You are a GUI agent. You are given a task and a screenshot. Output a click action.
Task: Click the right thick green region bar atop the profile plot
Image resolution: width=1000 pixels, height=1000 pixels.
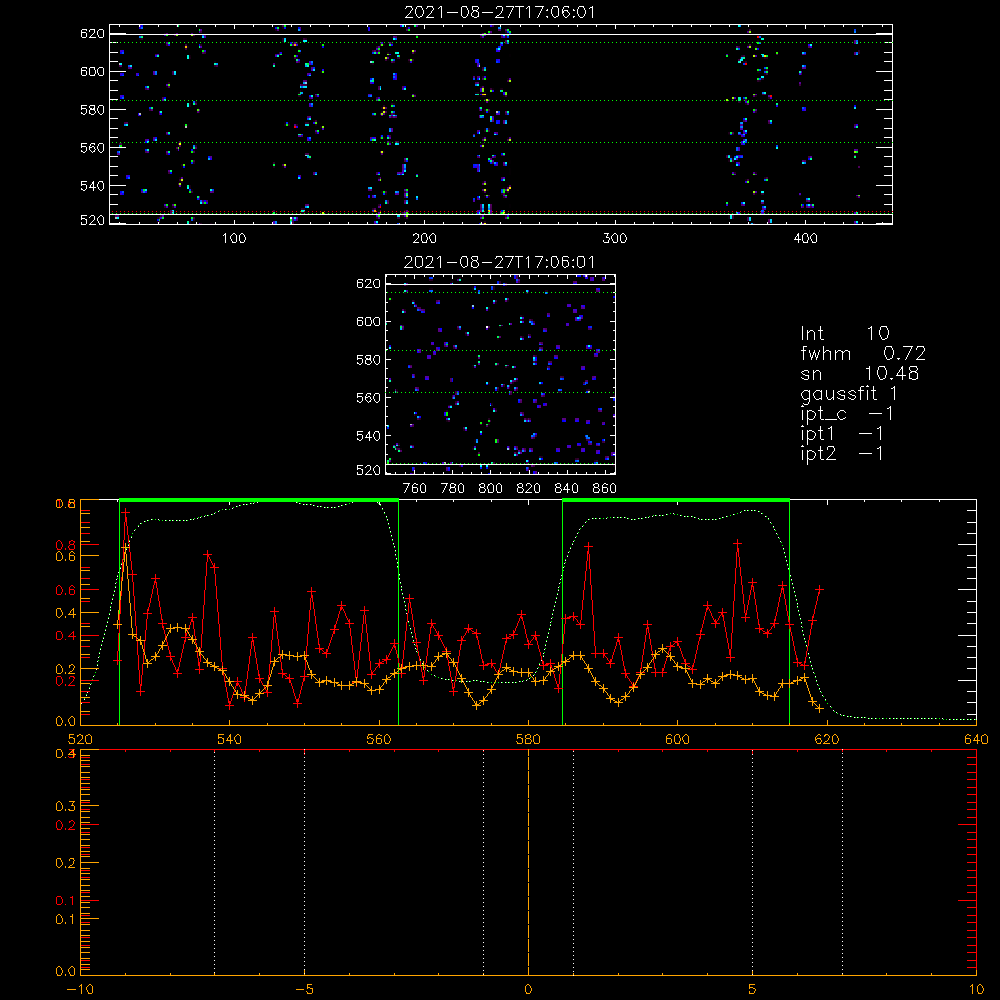[x=676, y=500]
